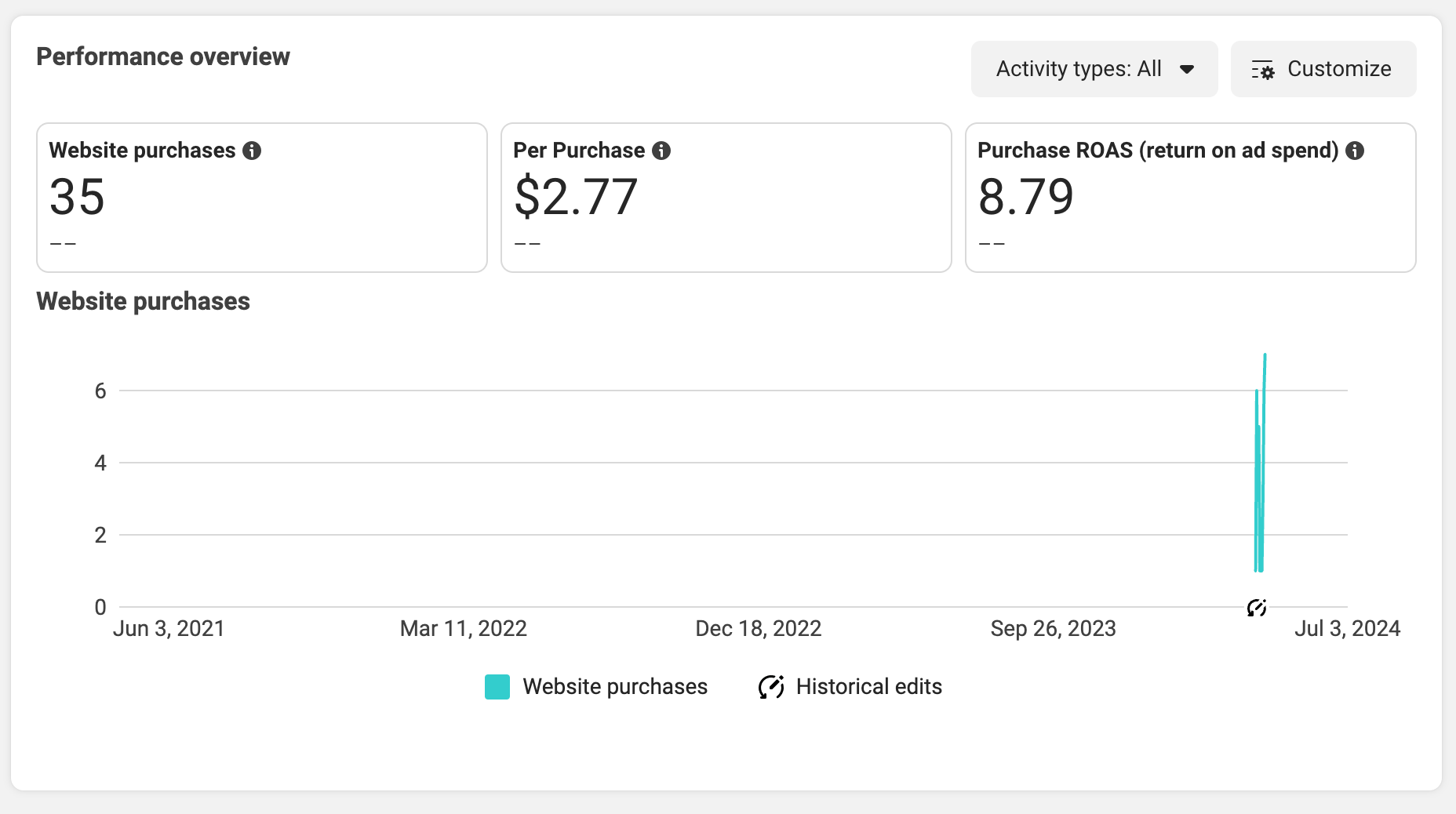Click the Customize settings icon
The image size is (1456, 814).
point(1263,70)
